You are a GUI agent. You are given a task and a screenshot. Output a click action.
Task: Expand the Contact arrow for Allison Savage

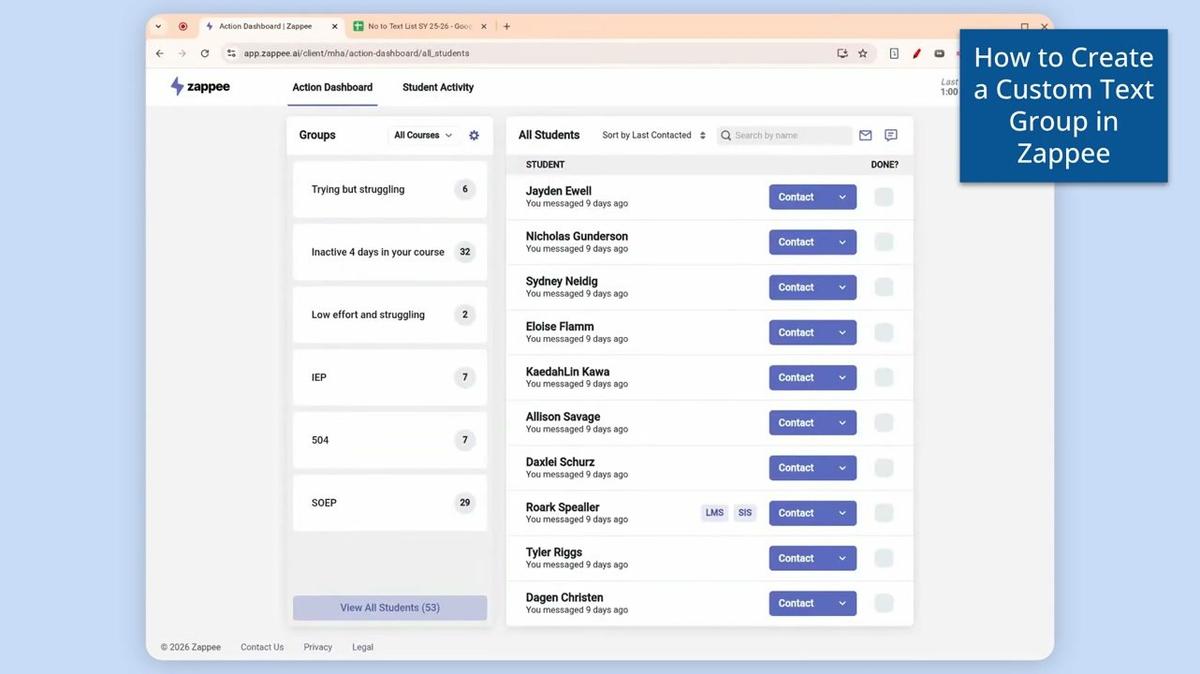tap(842, 422)
